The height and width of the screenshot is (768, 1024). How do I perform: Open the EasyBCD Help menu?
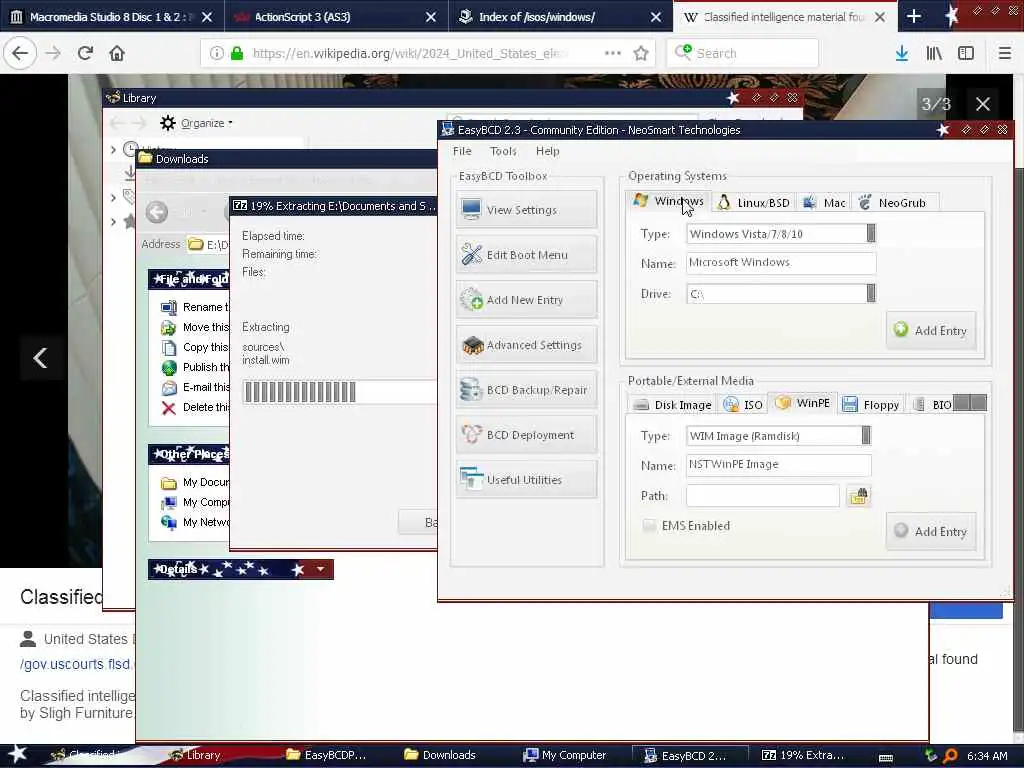tap(547, 151)
